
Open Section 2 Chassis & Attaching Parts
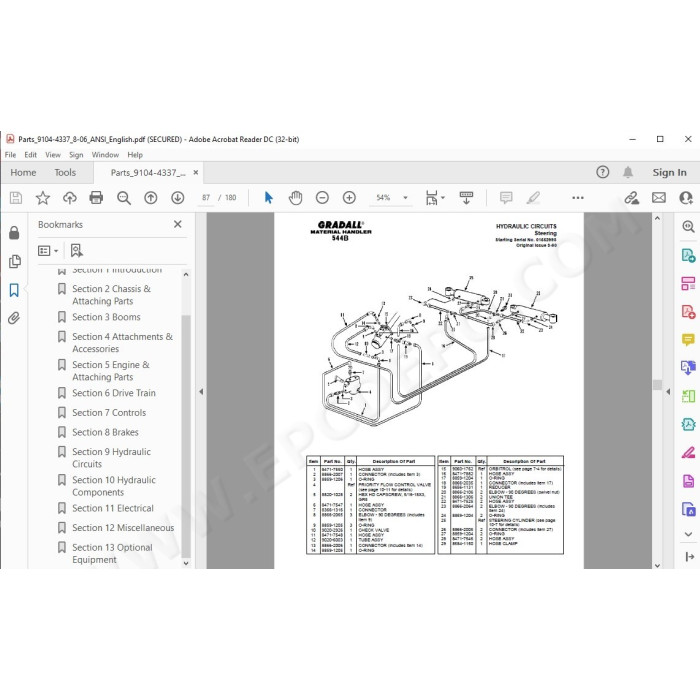click(x=112, y=295)
